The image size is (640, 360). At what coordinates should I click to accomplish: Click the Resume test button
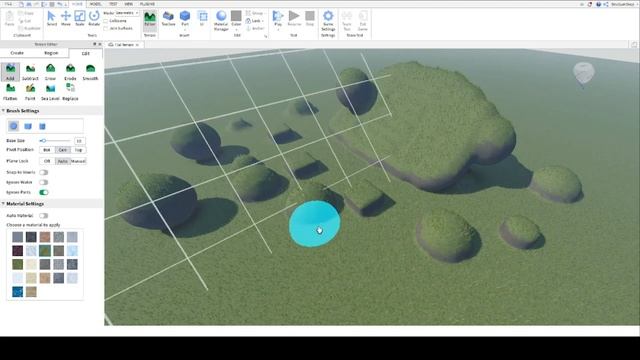294,18
